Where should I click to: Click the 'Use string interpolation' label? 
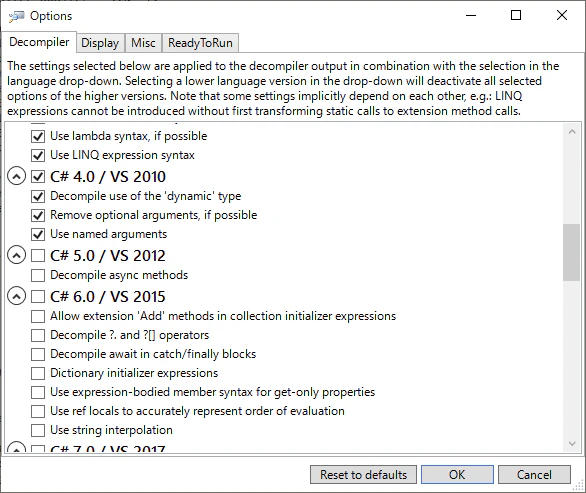pyautogui.click(x=111, y=430)
